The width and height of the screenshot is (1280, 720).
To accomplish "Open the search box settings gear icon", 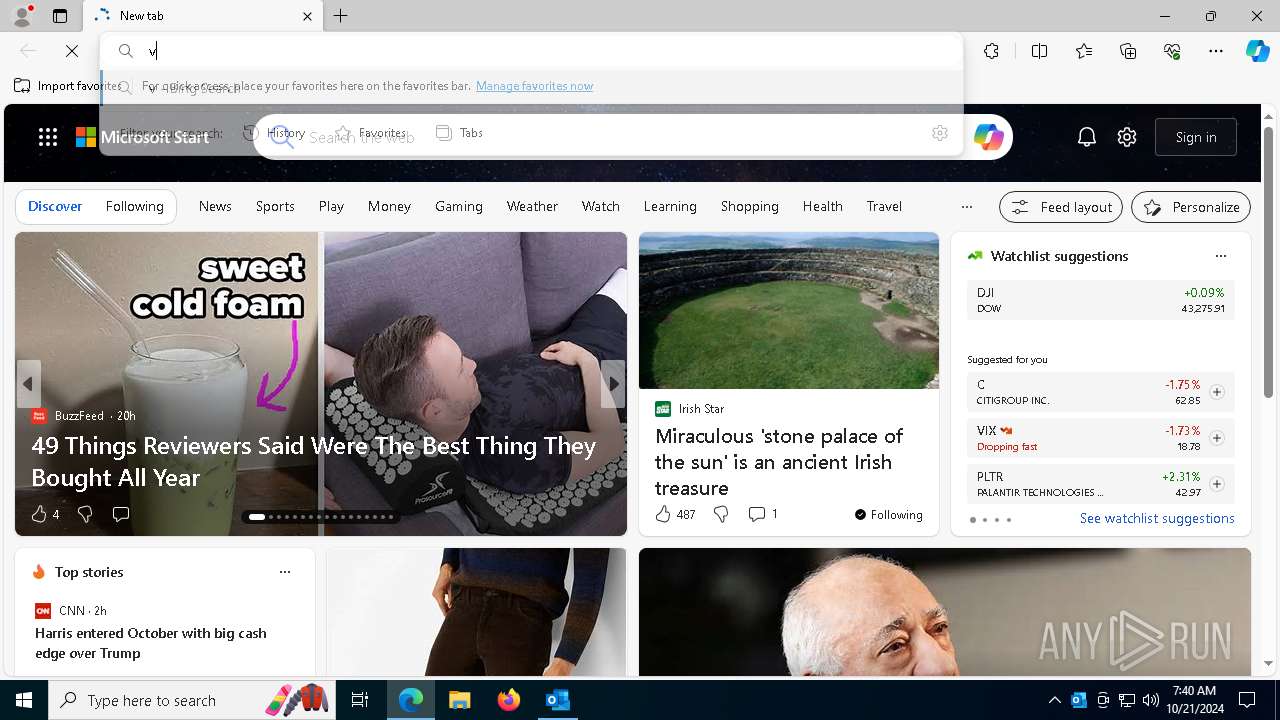I will pyautogui.click(x=939, y=133).
